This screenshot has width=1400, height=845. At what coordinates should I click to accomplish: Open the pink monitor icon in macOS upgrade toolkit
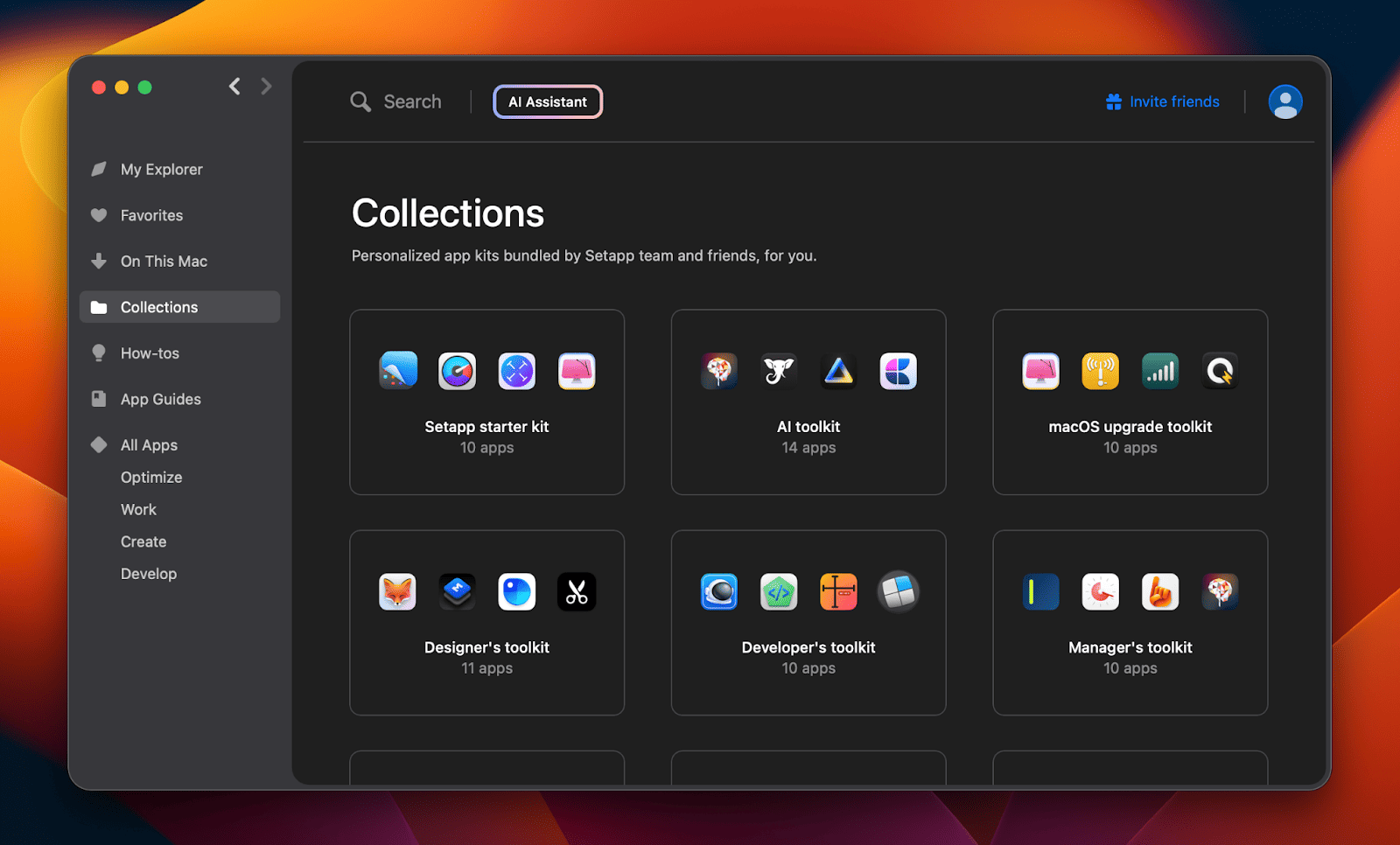coord(1041,371)
